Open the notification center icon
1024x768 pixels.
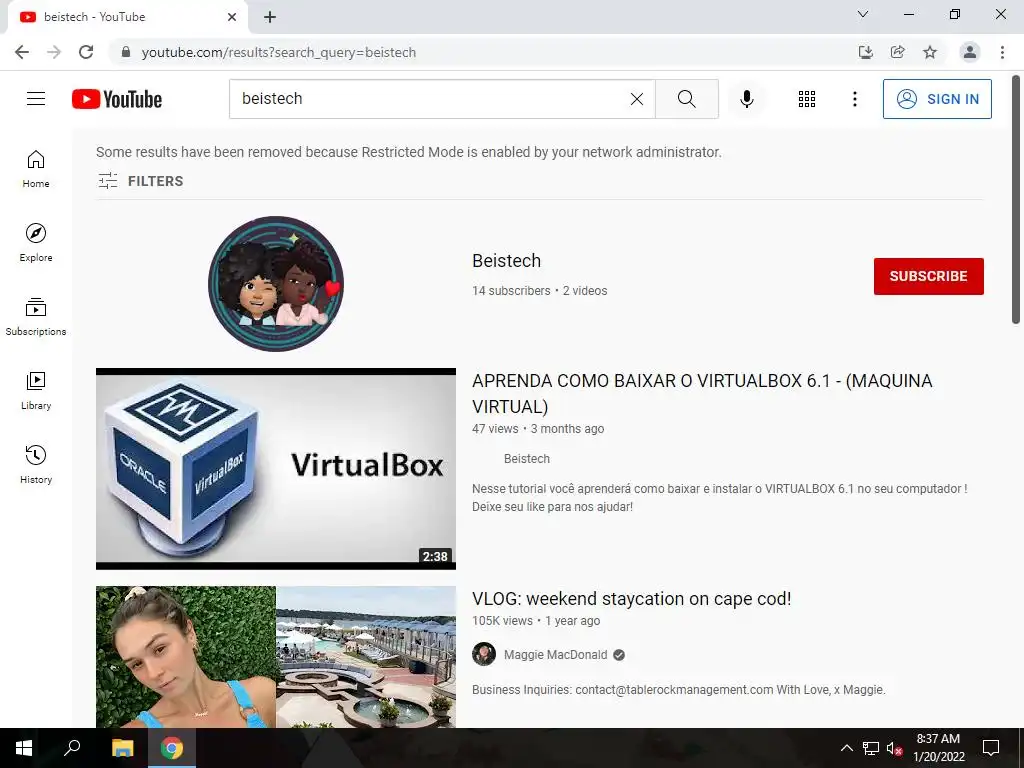991,748
